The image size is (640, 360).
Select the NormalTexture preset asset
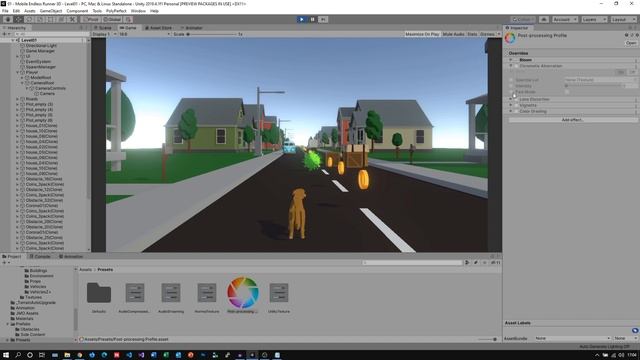point(207,293)
